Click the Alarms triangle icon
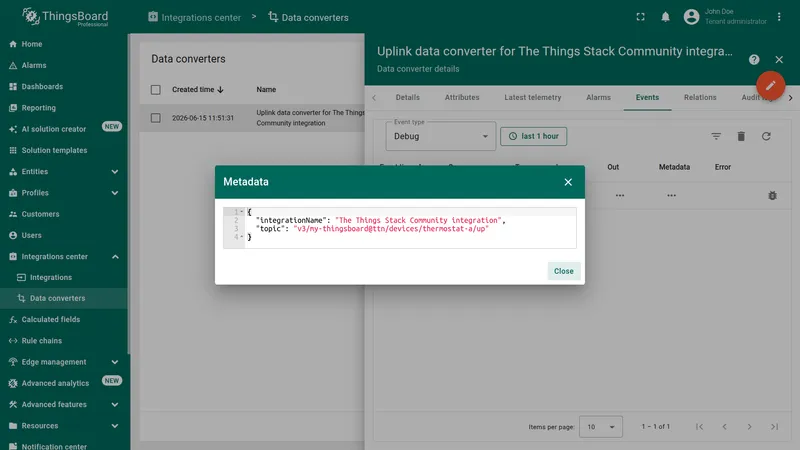This screenshot has height=450, width=800. pyautogui.click(x=13, y=65)
